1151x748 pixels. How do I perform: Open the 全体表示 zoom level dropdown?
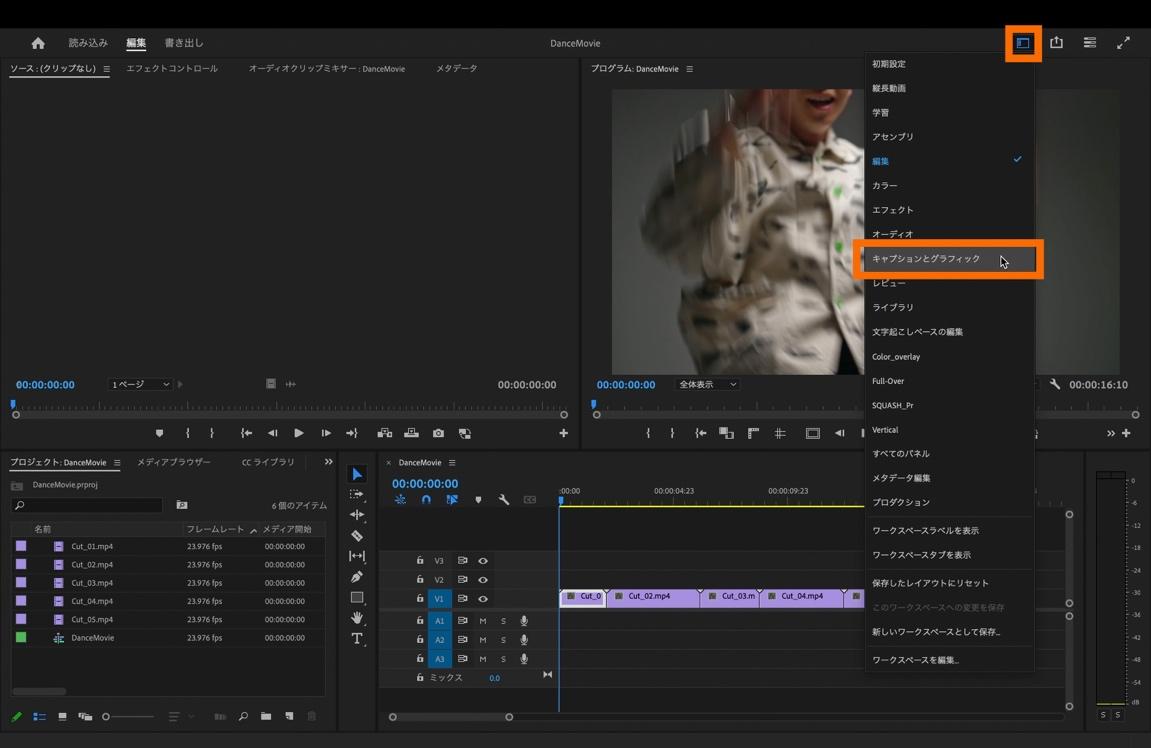[708, 384]
